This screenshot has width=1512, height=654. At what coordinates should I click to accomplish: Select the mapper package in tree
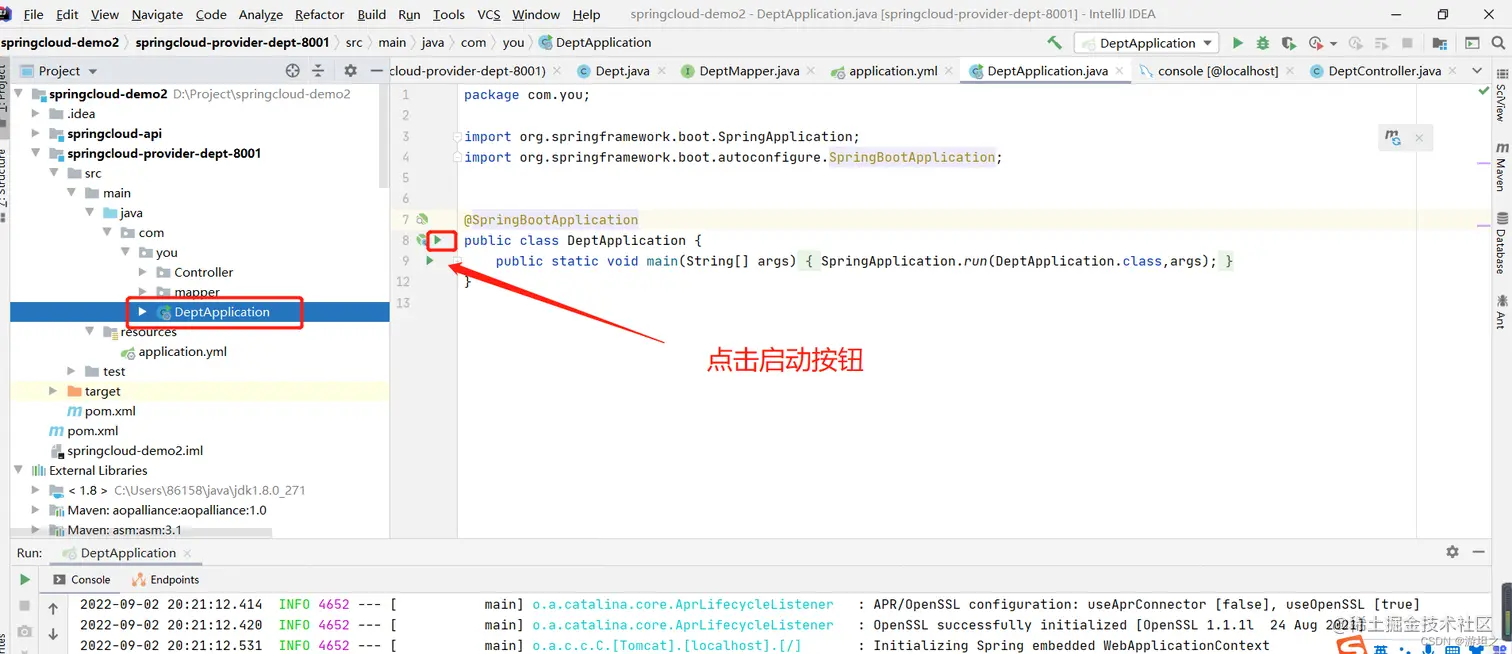pos(197,292)
